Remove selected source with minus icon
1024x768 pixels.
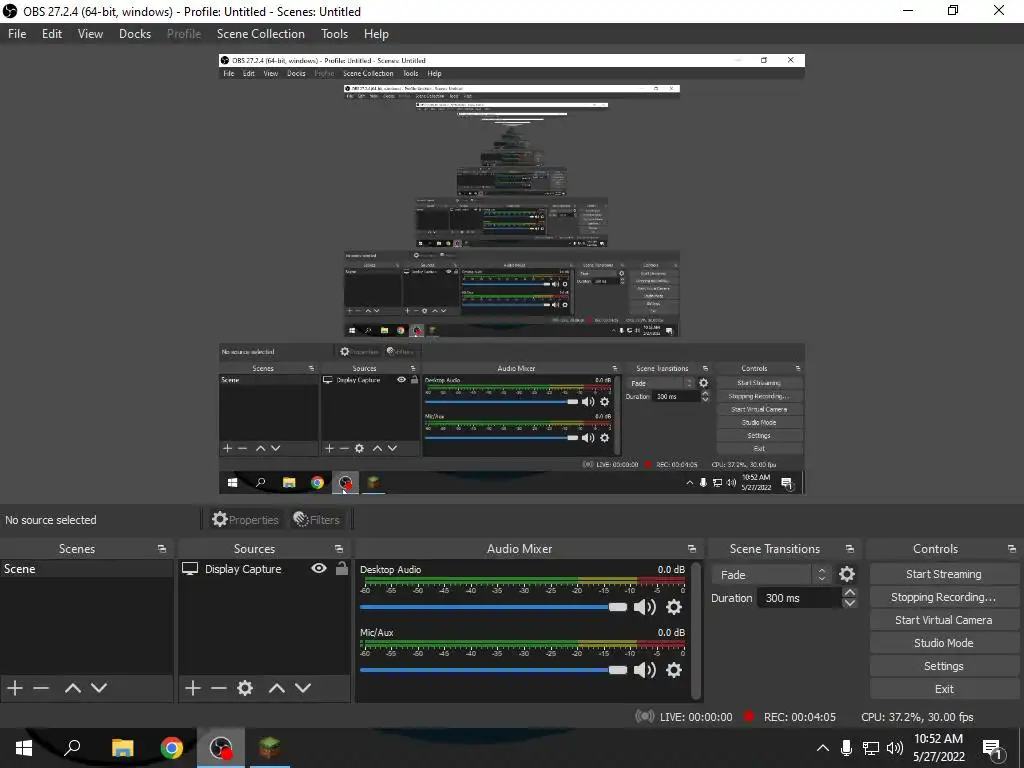pyautogui.click(x=218, y=688)
